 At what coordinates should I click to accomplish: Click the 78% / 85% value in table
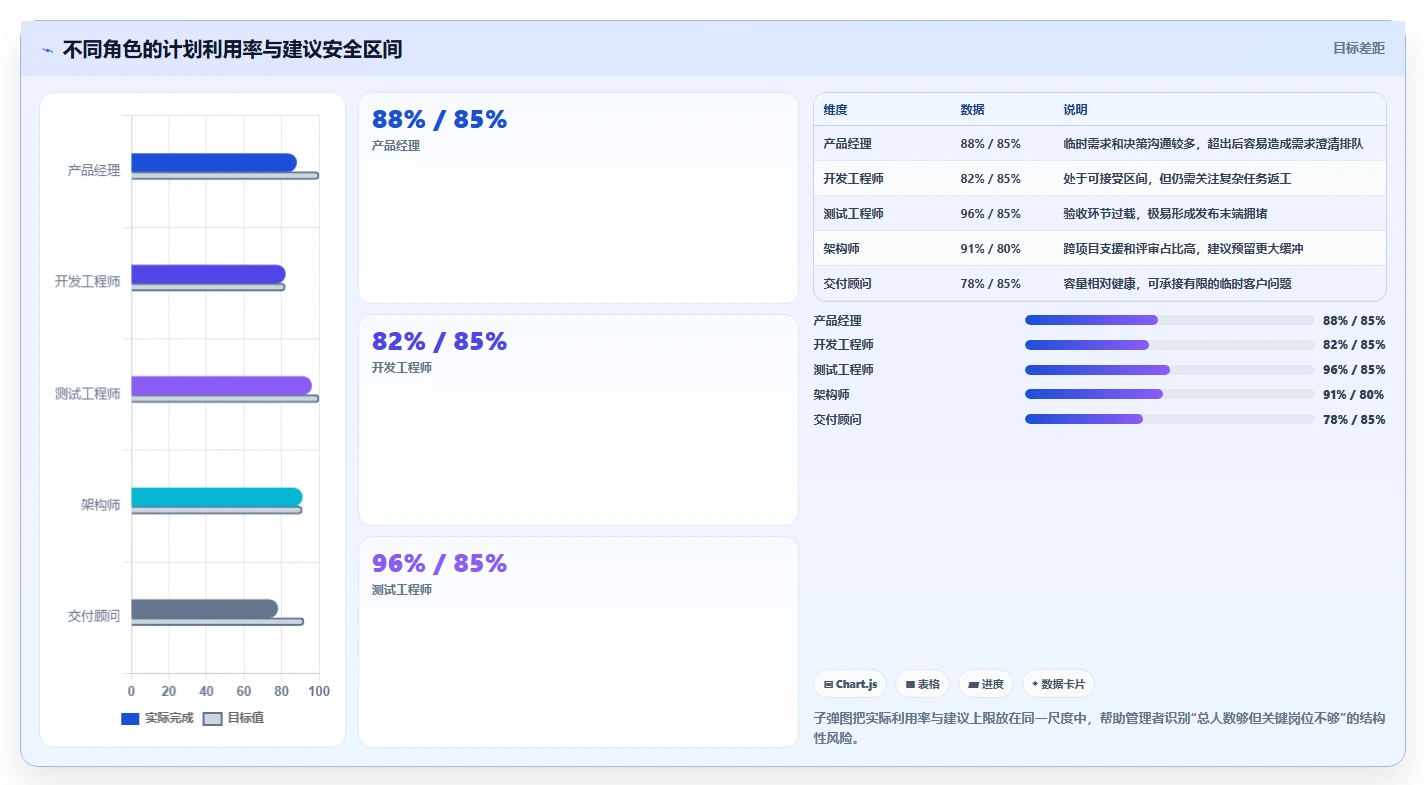(990, 284)
